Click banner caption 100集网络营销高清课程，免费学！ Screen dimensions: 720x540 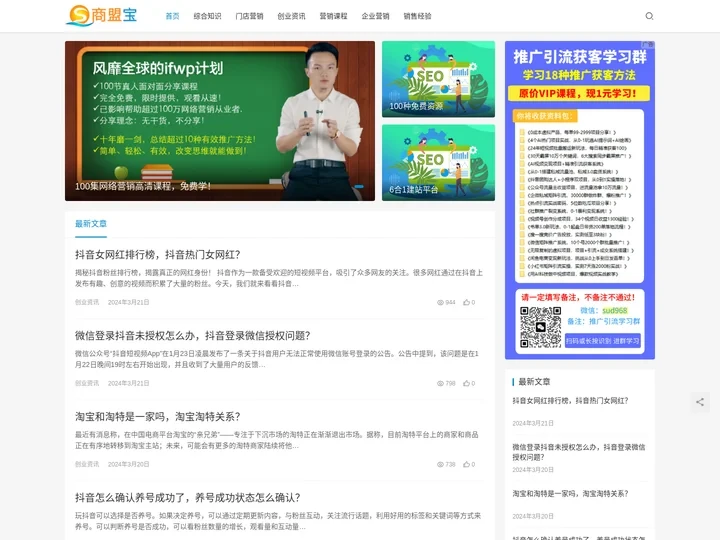pos(143,186)
